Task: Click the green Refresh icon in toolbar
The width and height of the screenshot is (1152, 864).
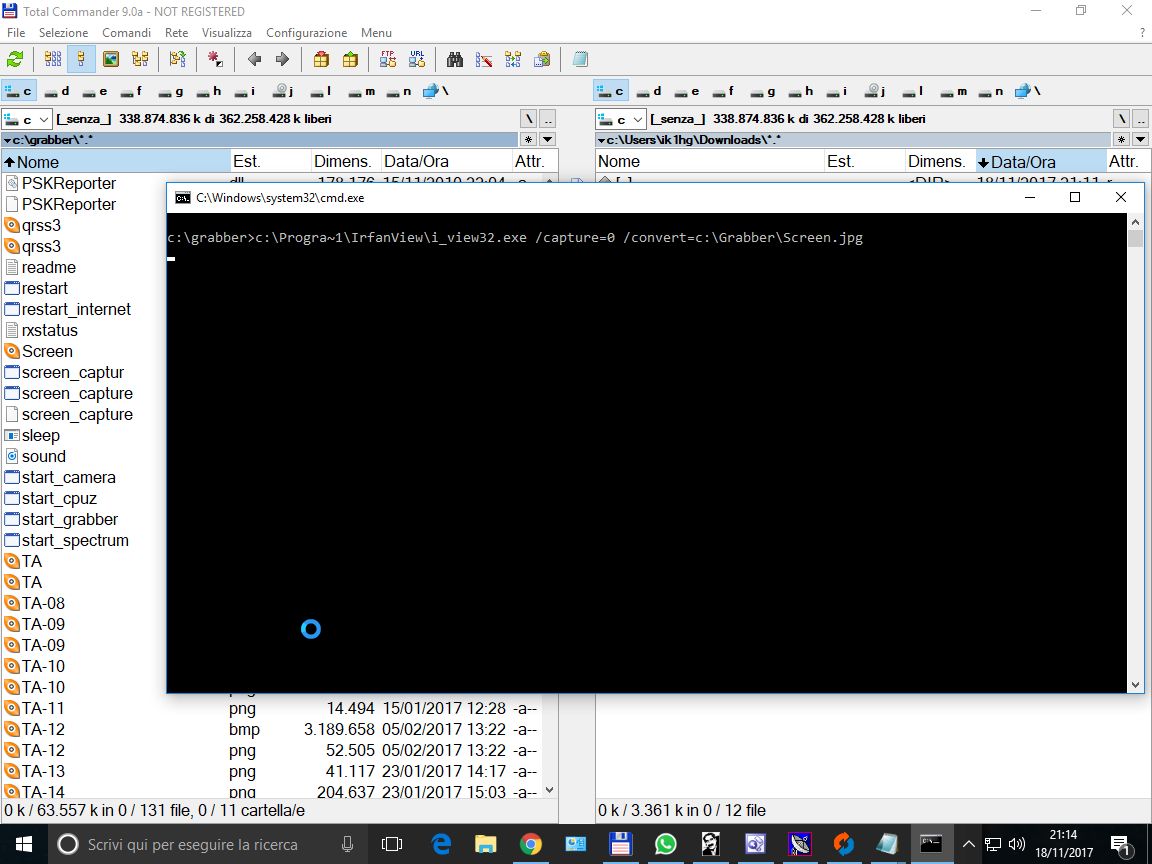Action: 15,59
